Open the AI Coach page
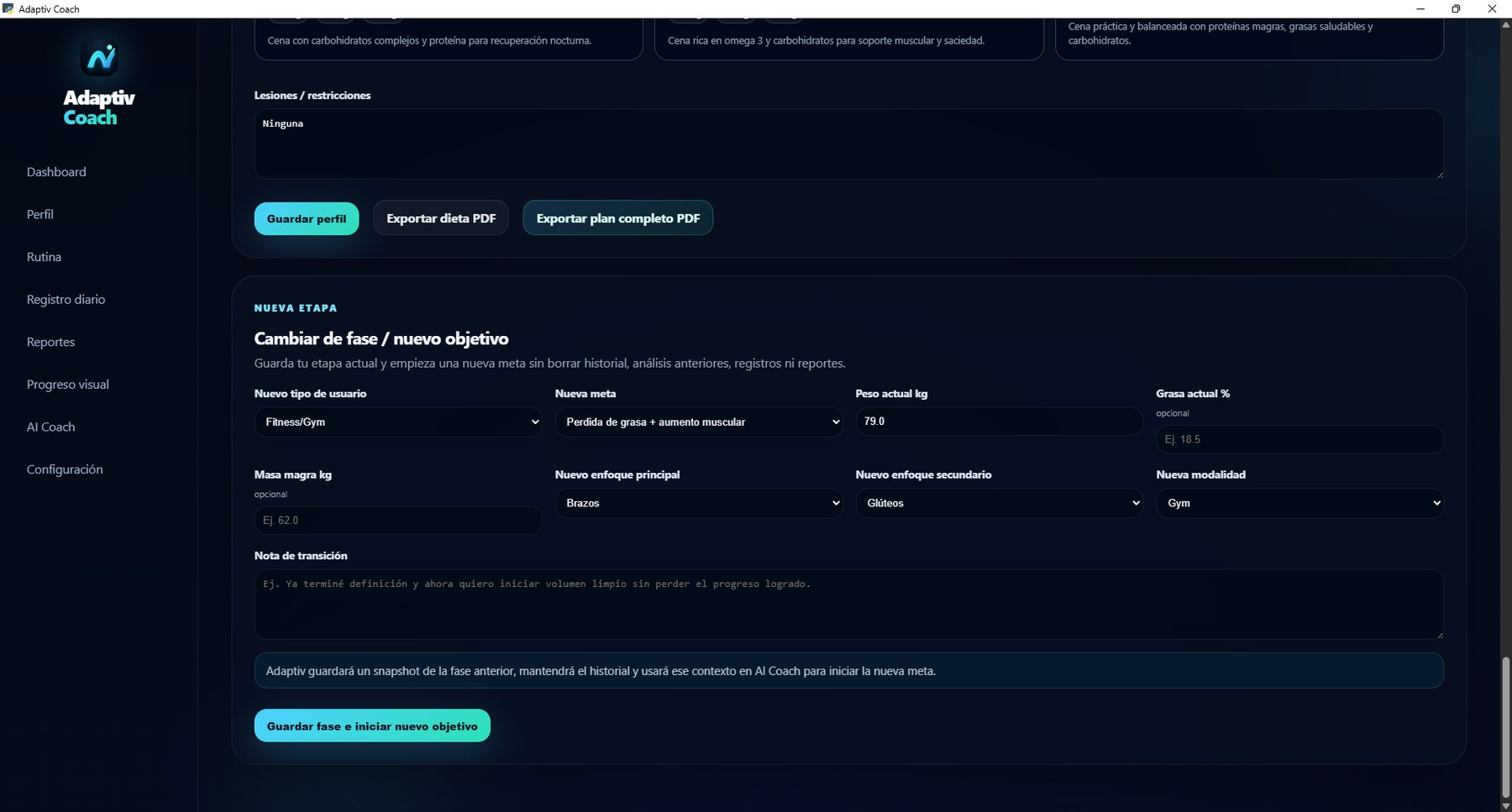This screenshot has width=1512, height=812. [x=50, y=427]
